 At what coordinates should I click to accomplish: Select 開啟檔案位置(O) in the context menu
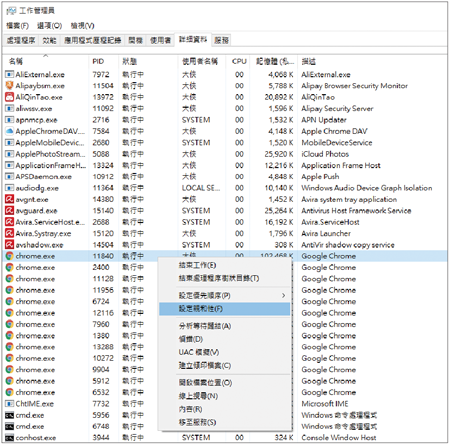205,383
